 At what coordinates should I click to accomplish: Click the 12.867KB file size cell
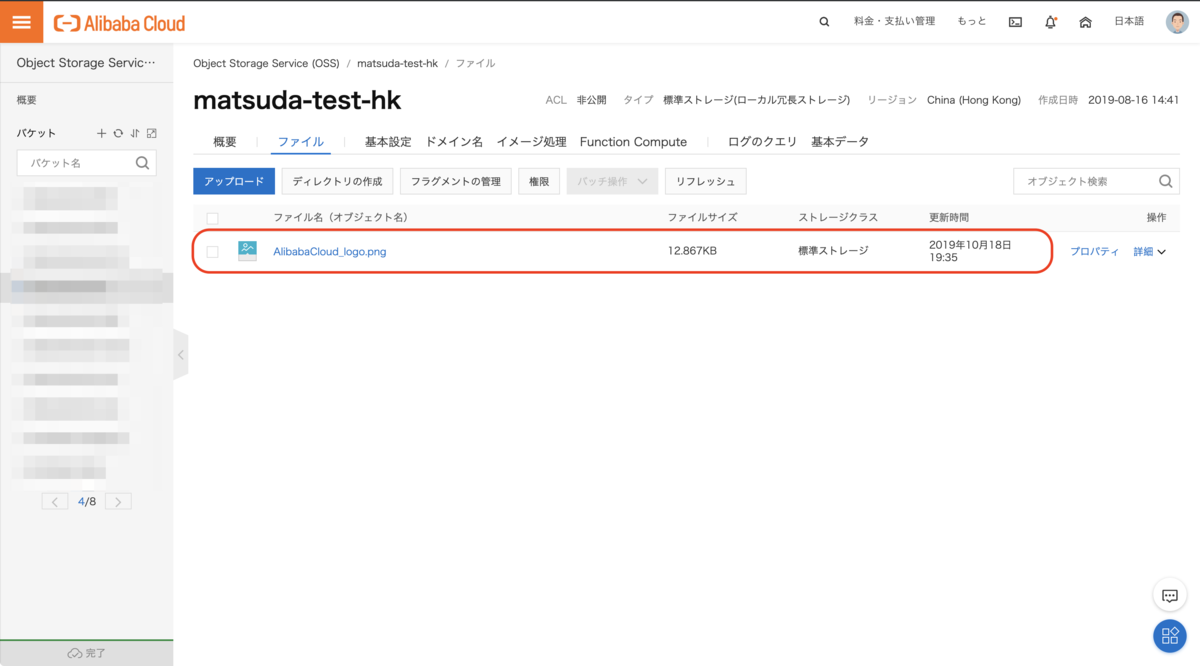(x=692, y=251)
